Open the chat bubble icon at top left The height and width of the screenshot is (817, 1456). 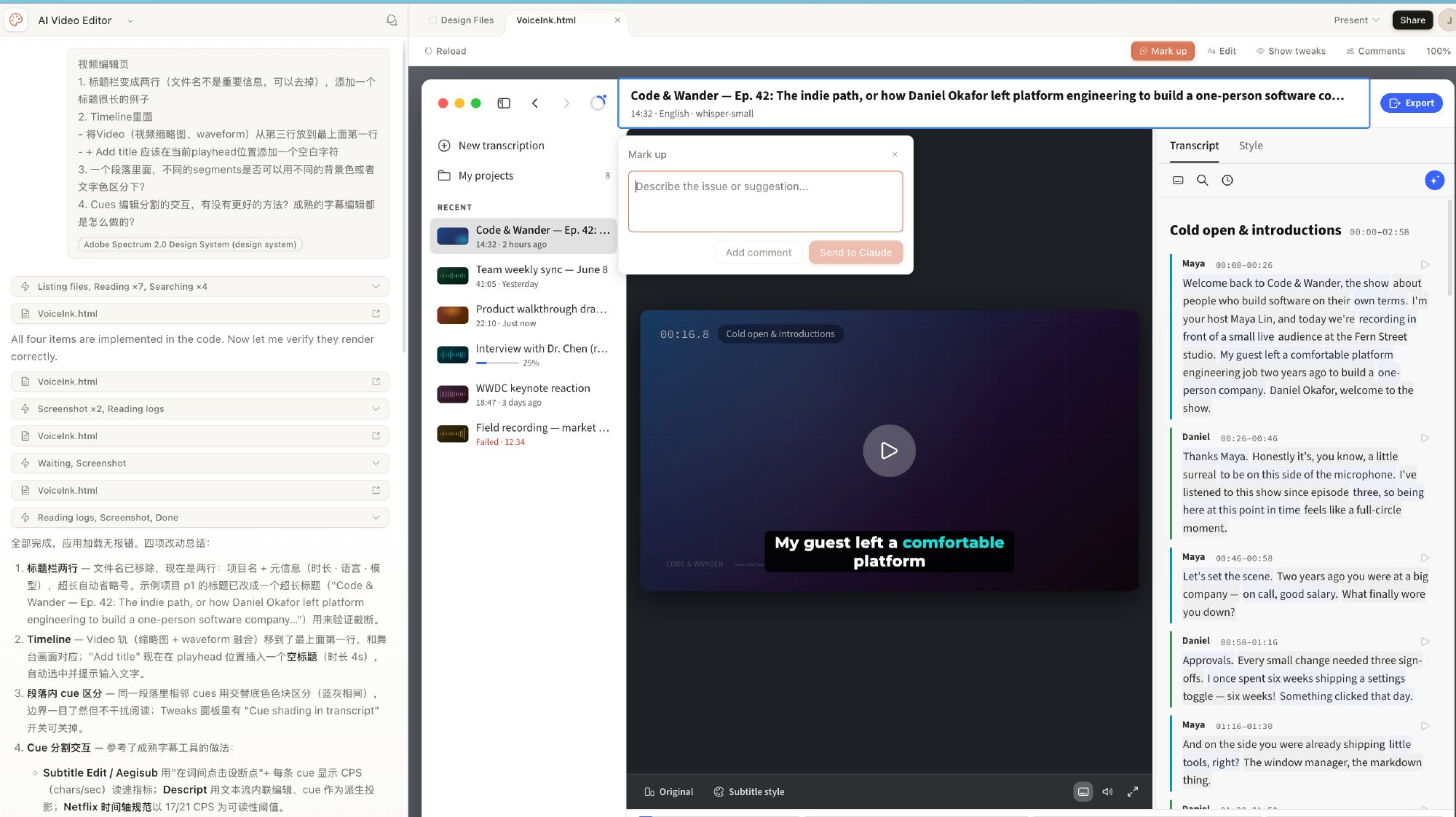tap(392, 20)
